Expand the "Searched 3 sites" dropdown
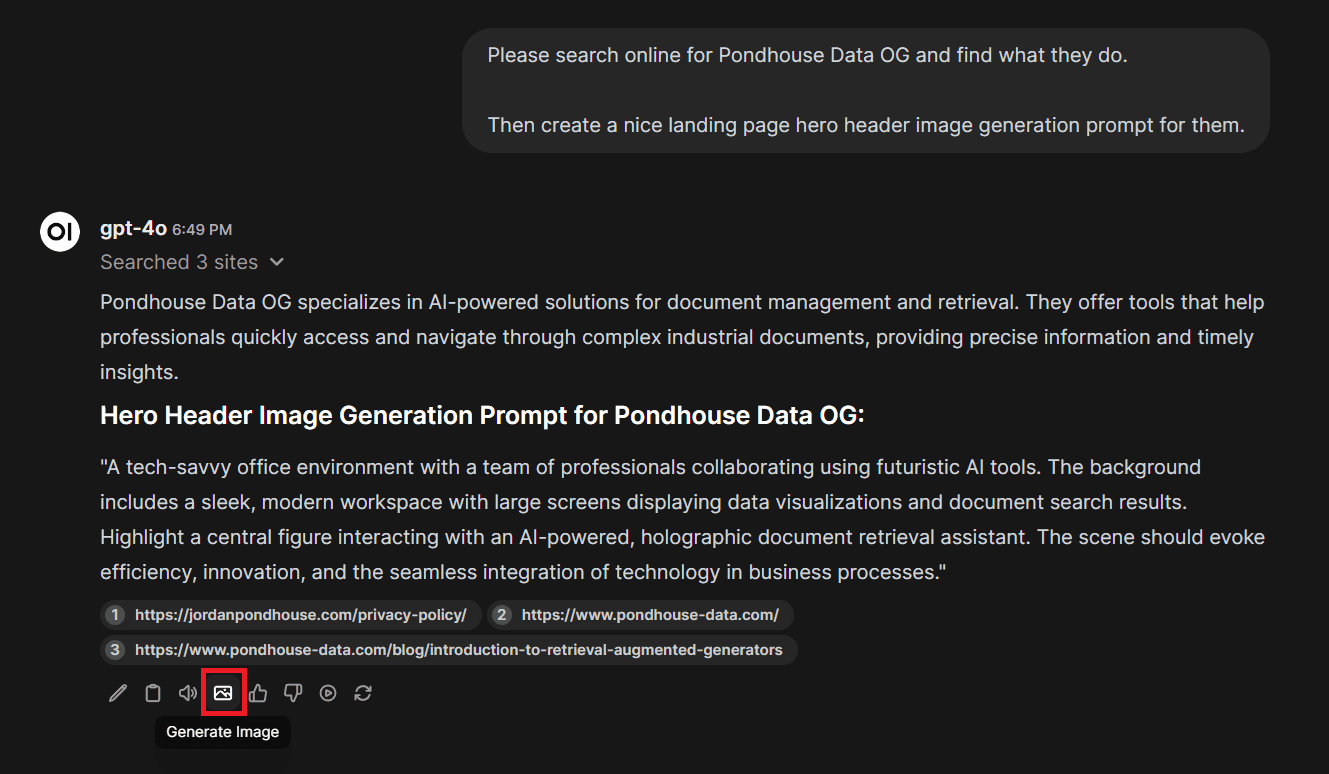Screen dimensions: 1329x774 (192, 262)
